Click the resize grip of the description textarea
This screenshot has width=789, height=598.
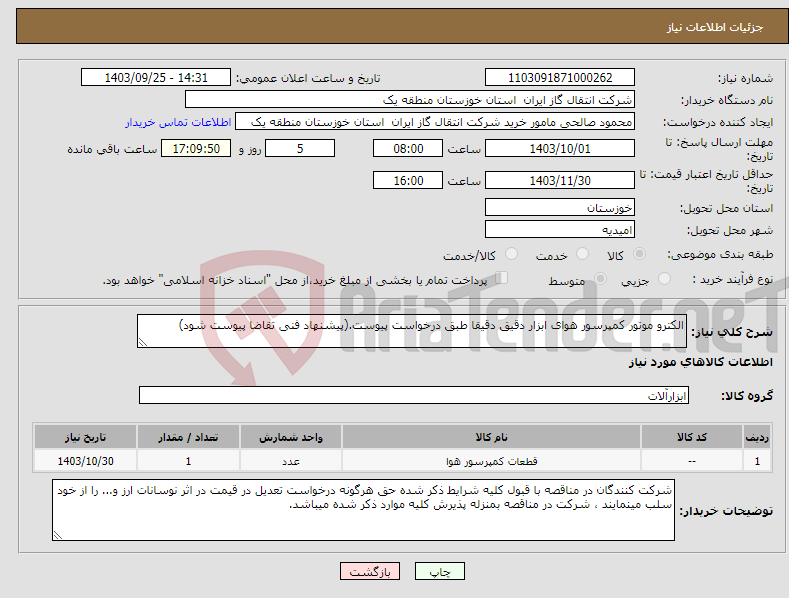point(143,342)
